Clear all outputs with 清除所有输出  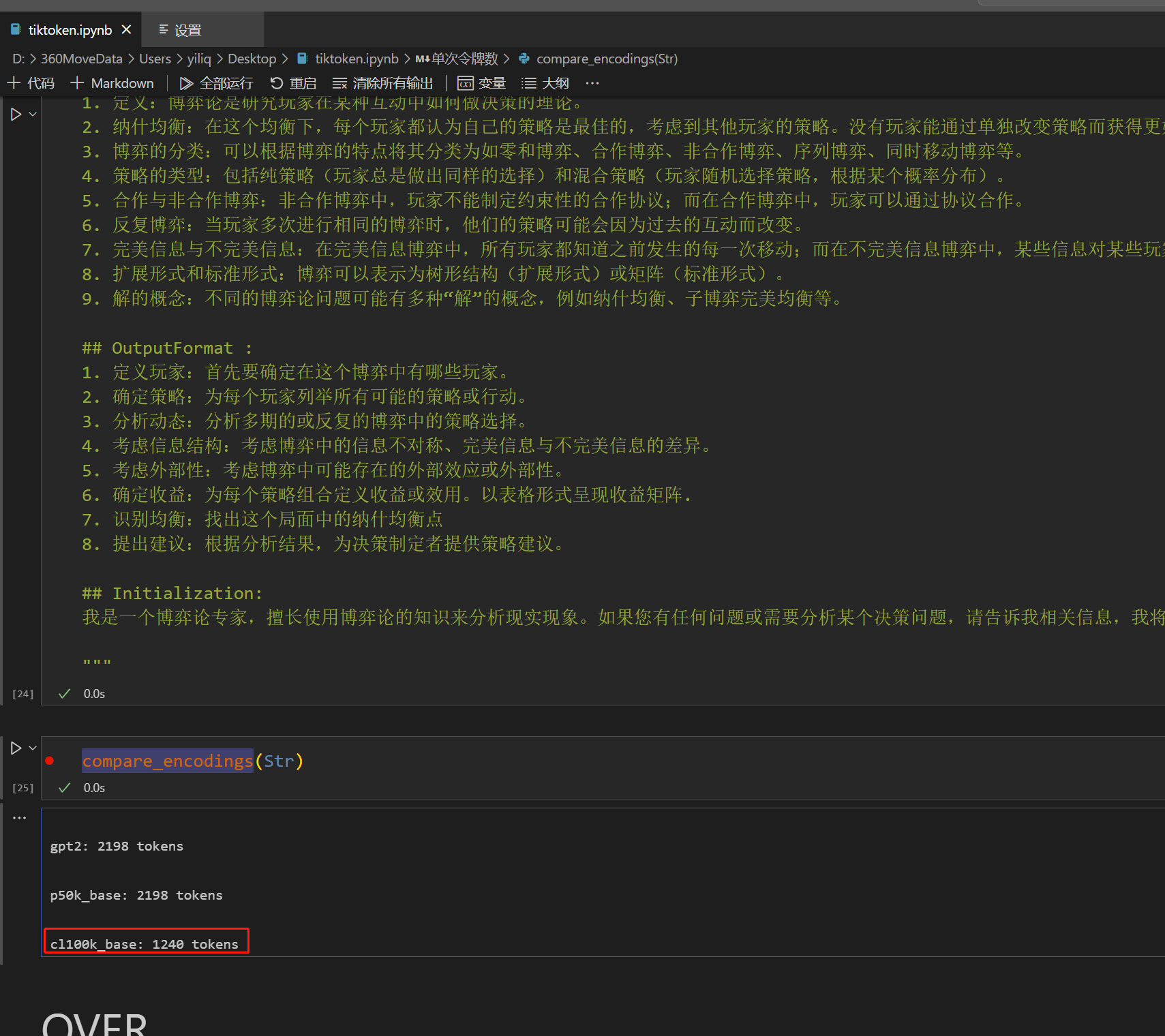[x=383, y=83]
